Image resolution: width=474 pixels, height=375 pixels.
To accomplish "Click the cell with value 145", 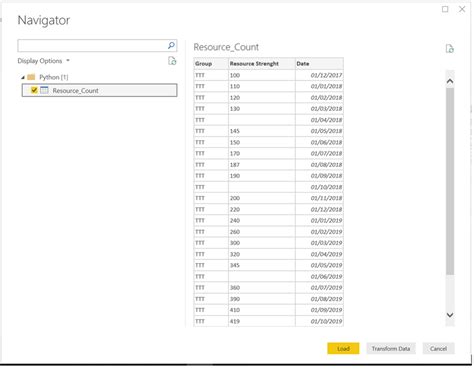I will pos(262,131).
